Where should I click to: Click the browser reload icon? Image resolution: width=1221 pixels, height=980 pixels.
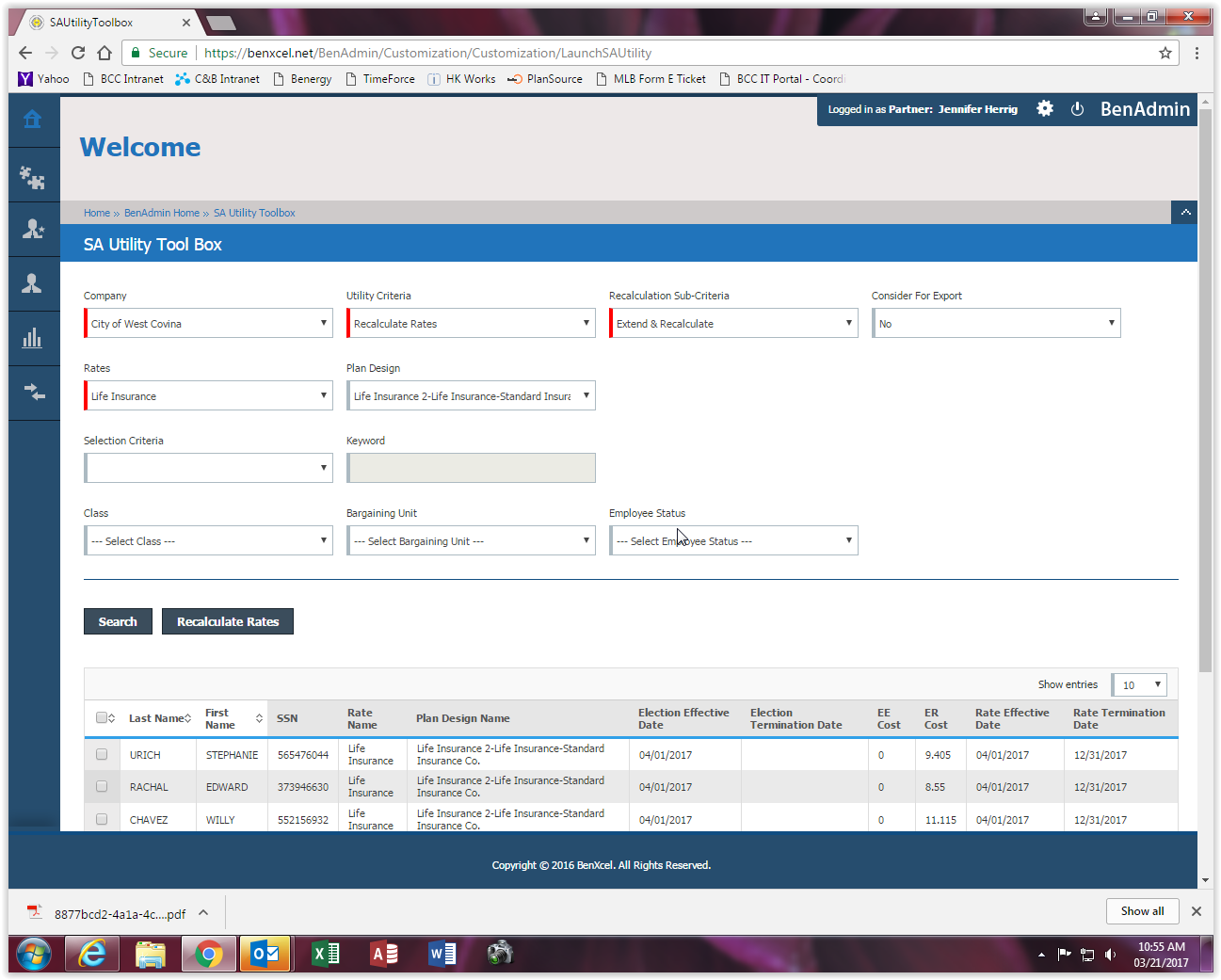click(78, 53)
